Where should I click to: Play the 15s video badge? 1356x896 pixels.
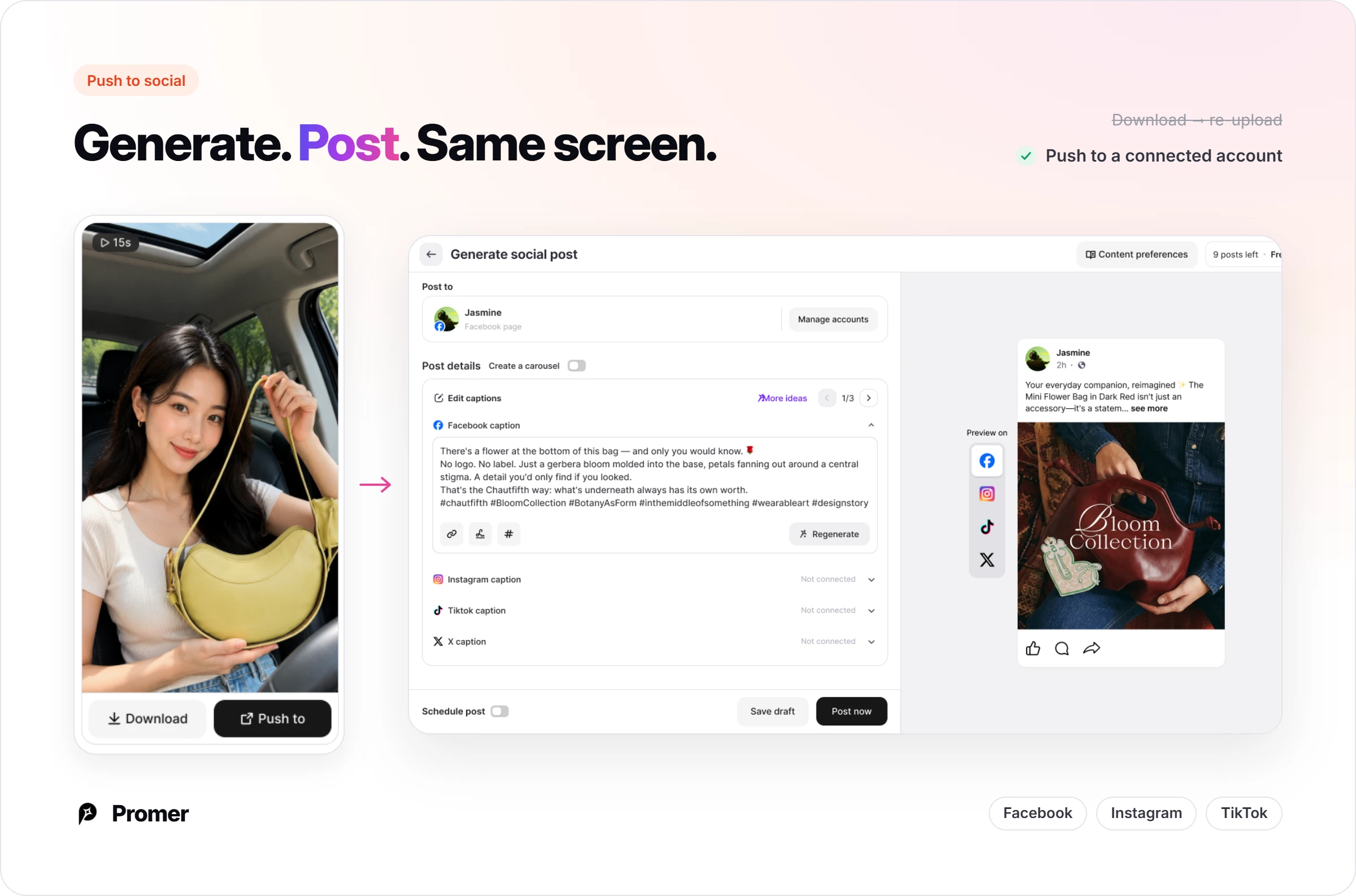116,242
